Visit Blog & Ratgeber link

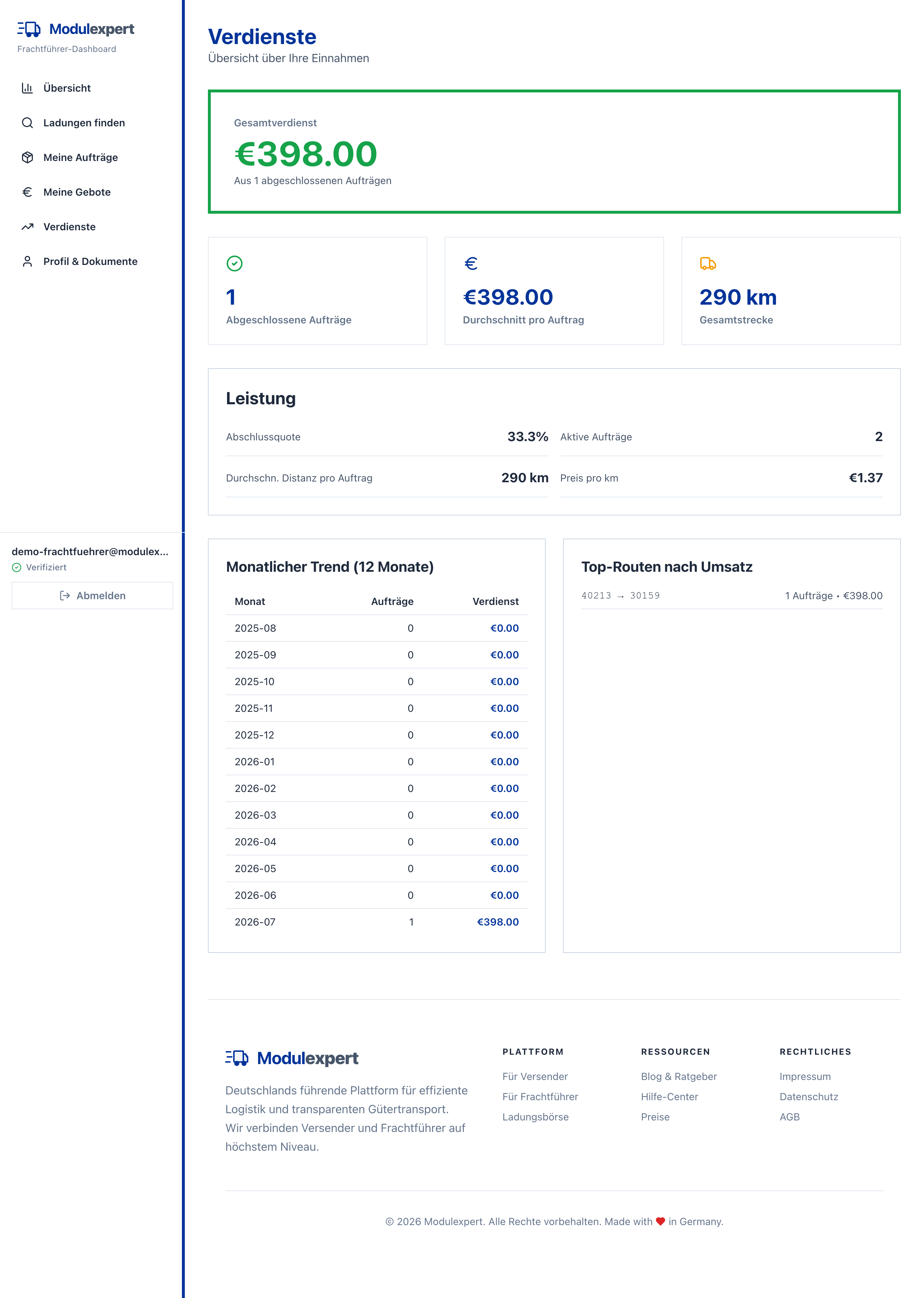click(x=679, y=1077)
